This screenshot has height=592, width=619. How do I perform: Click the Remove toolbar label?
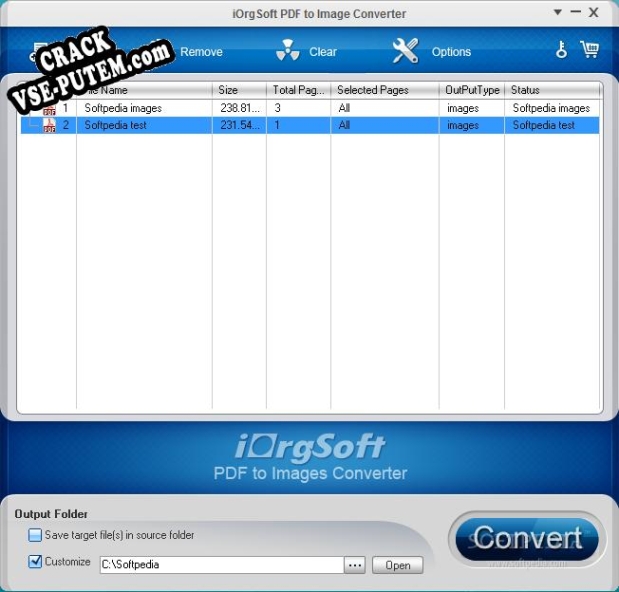tap(201, 52)
